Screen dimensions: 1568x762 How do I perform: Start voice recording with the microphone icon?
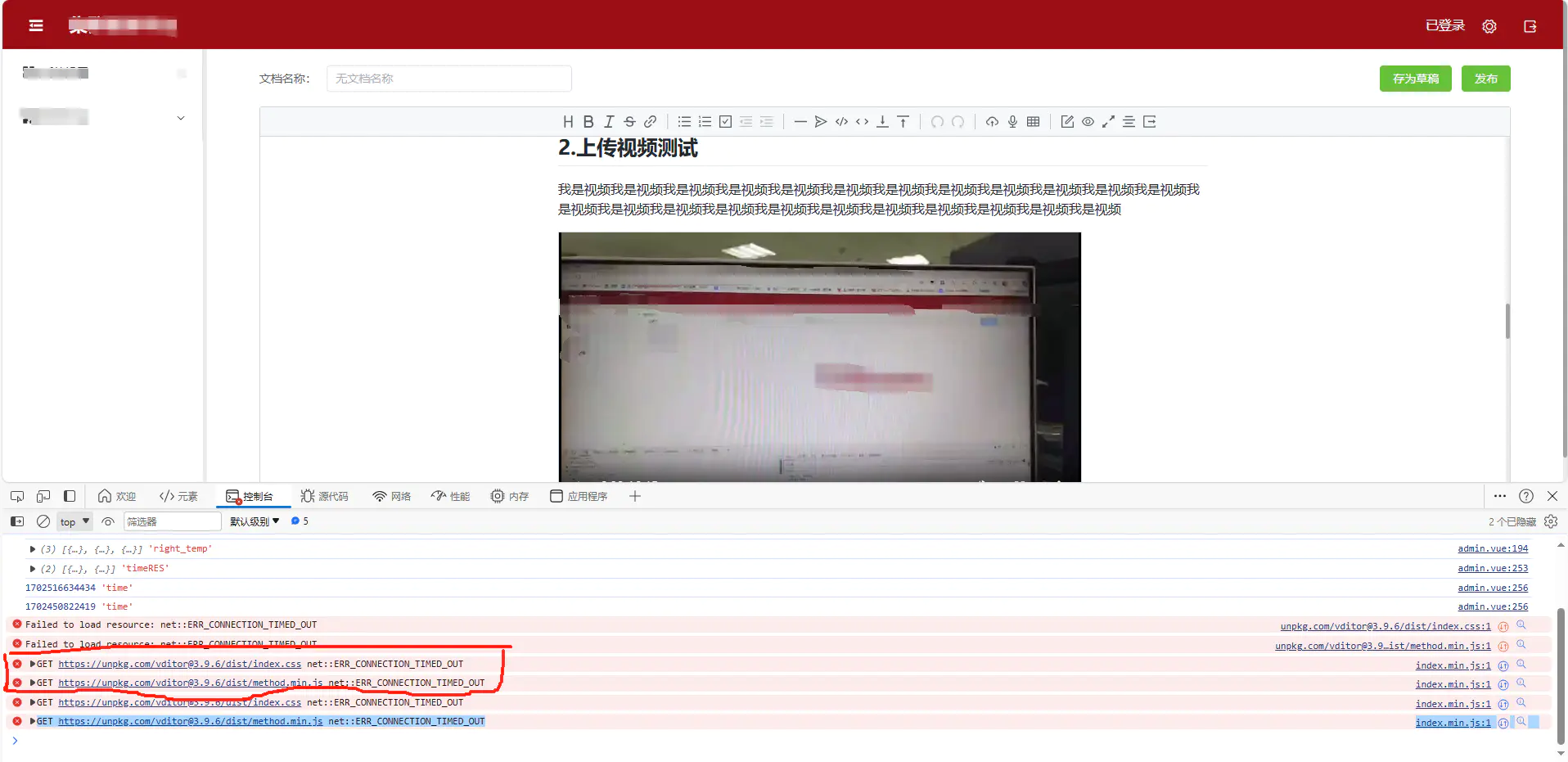[x=1012, y=122]
